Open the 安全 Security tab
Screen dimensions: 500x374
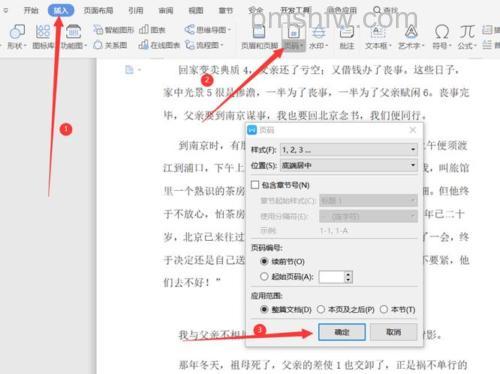tap(256, 11)
